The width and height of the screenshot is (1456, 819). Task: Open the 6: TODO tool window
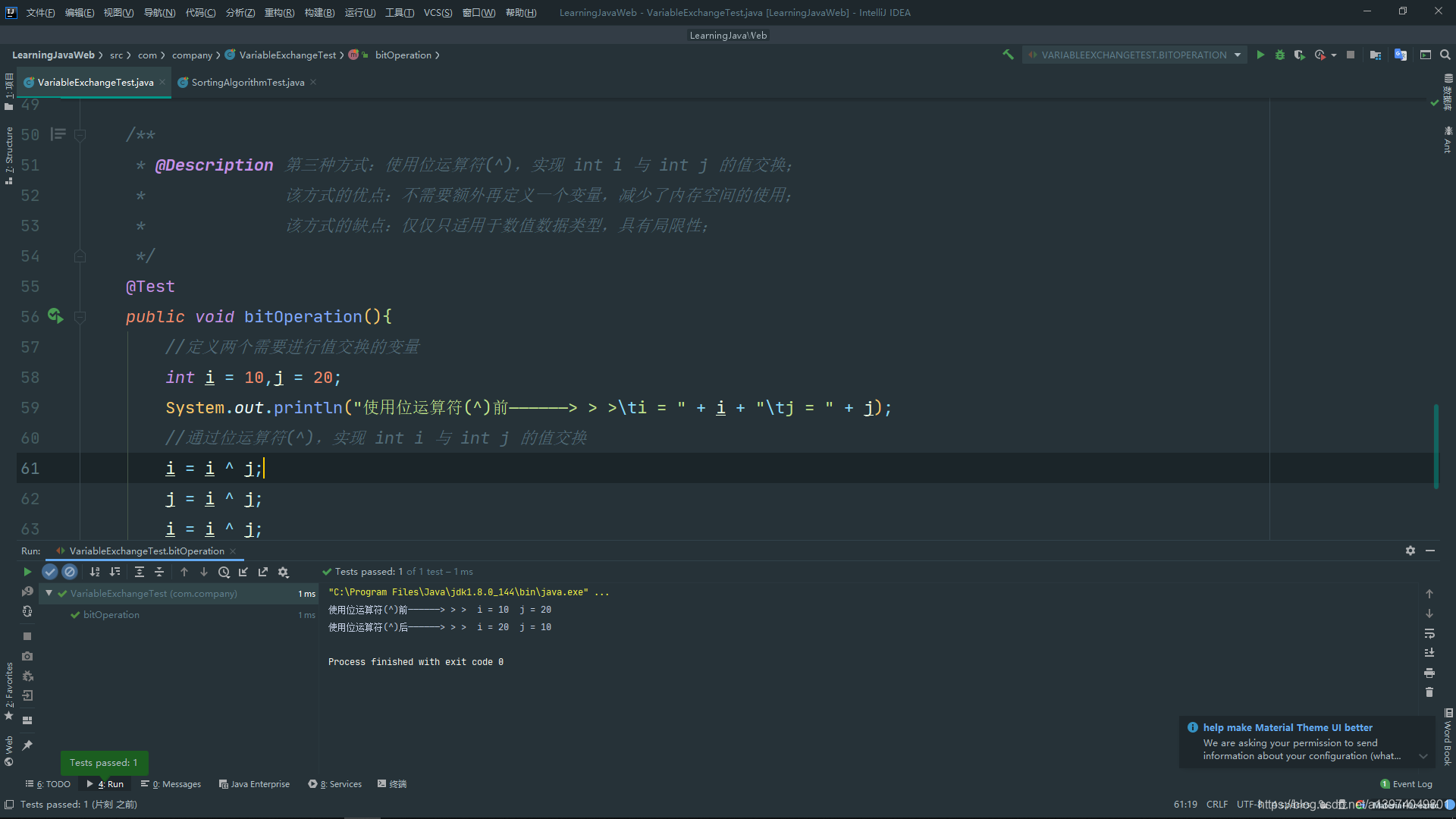pos(48,784)
